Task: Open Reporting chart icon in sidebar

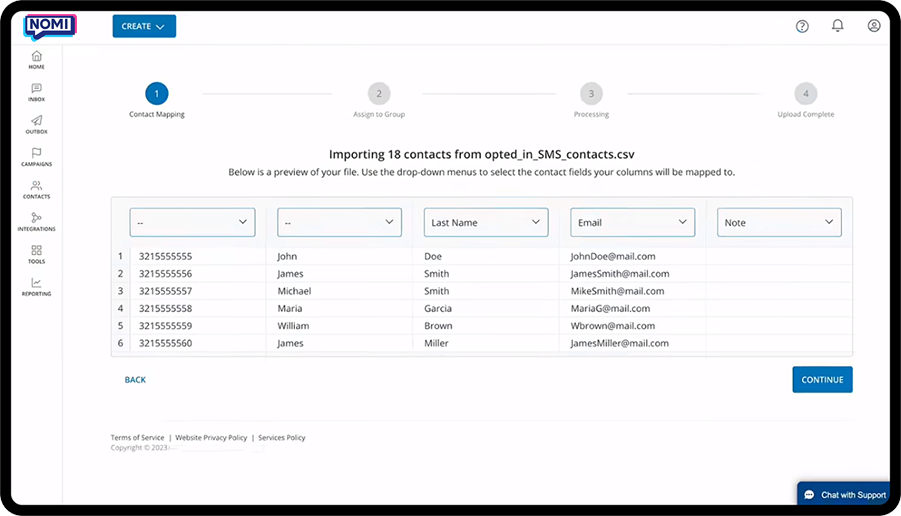Action: pos(37,286)
